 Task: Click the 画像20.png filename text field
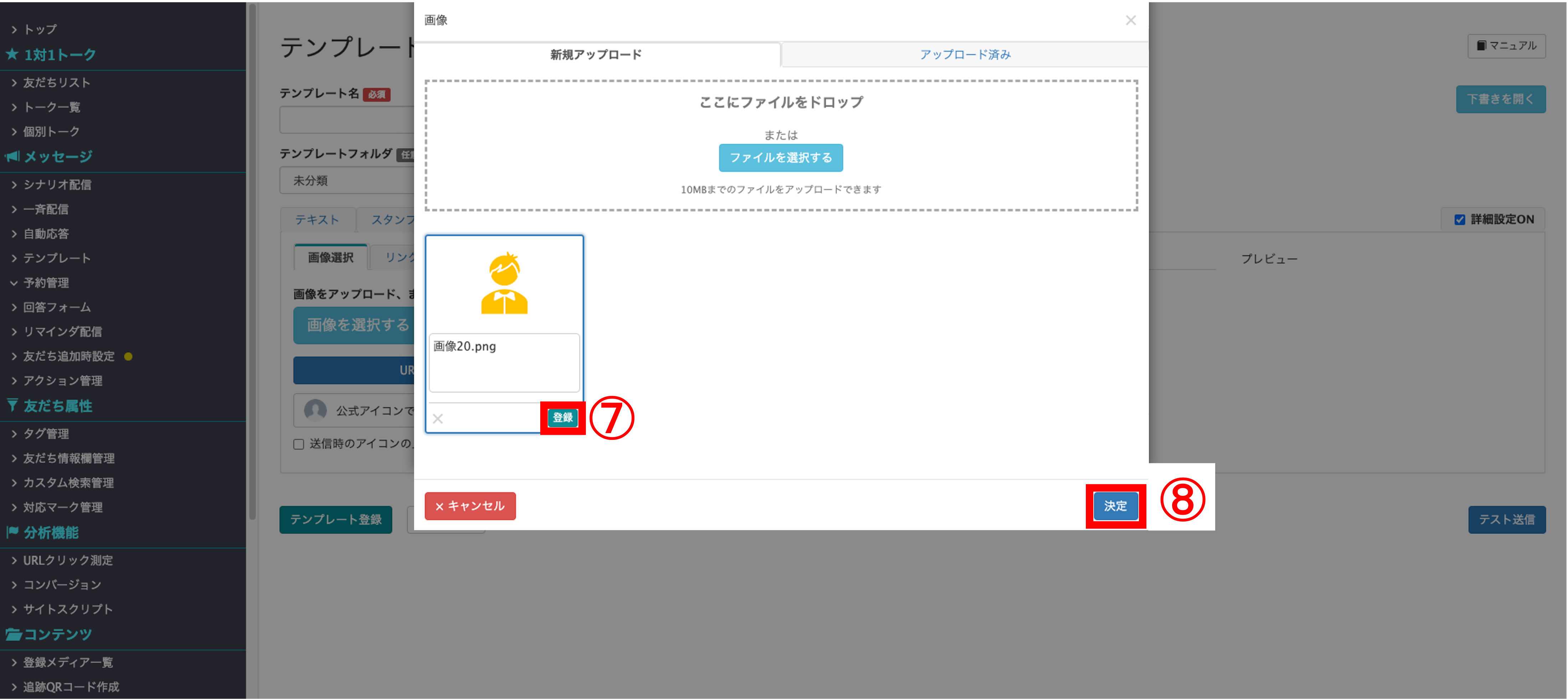[504, 362]
